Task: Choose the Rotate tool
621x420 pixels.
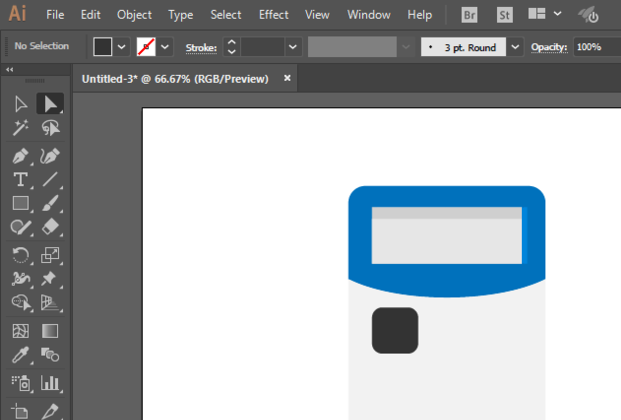Action: (21, 255)
